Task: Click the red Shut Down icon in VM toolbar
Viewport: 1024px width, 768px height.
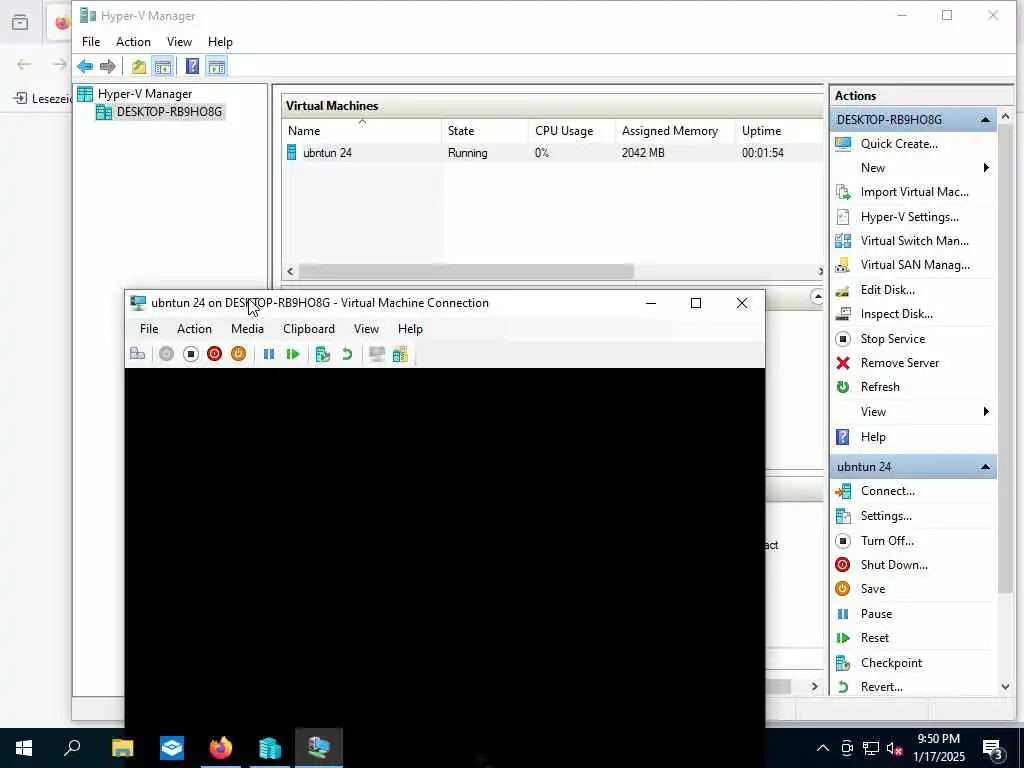Action: click(x=214, y=354)
